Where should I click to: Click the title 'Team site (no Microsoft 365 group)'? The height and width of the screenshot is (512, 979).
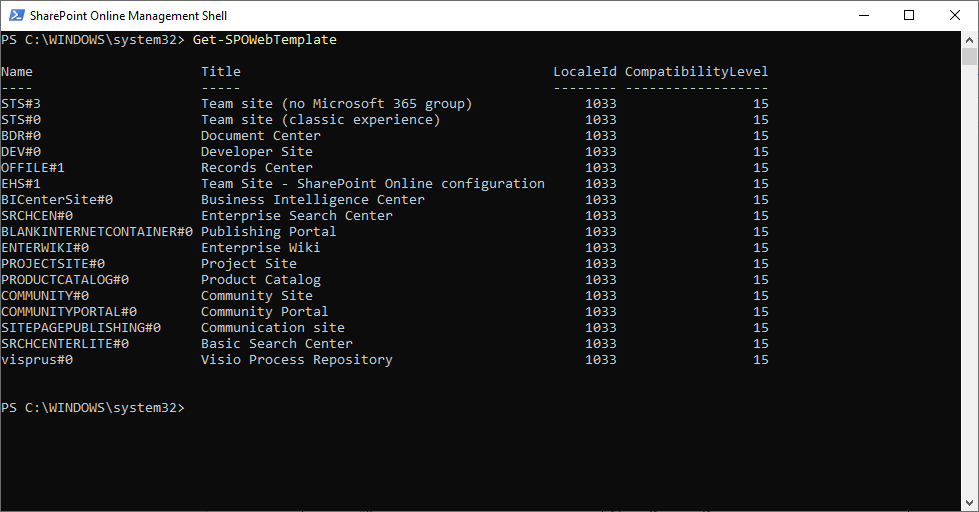[x=337, y=104]
